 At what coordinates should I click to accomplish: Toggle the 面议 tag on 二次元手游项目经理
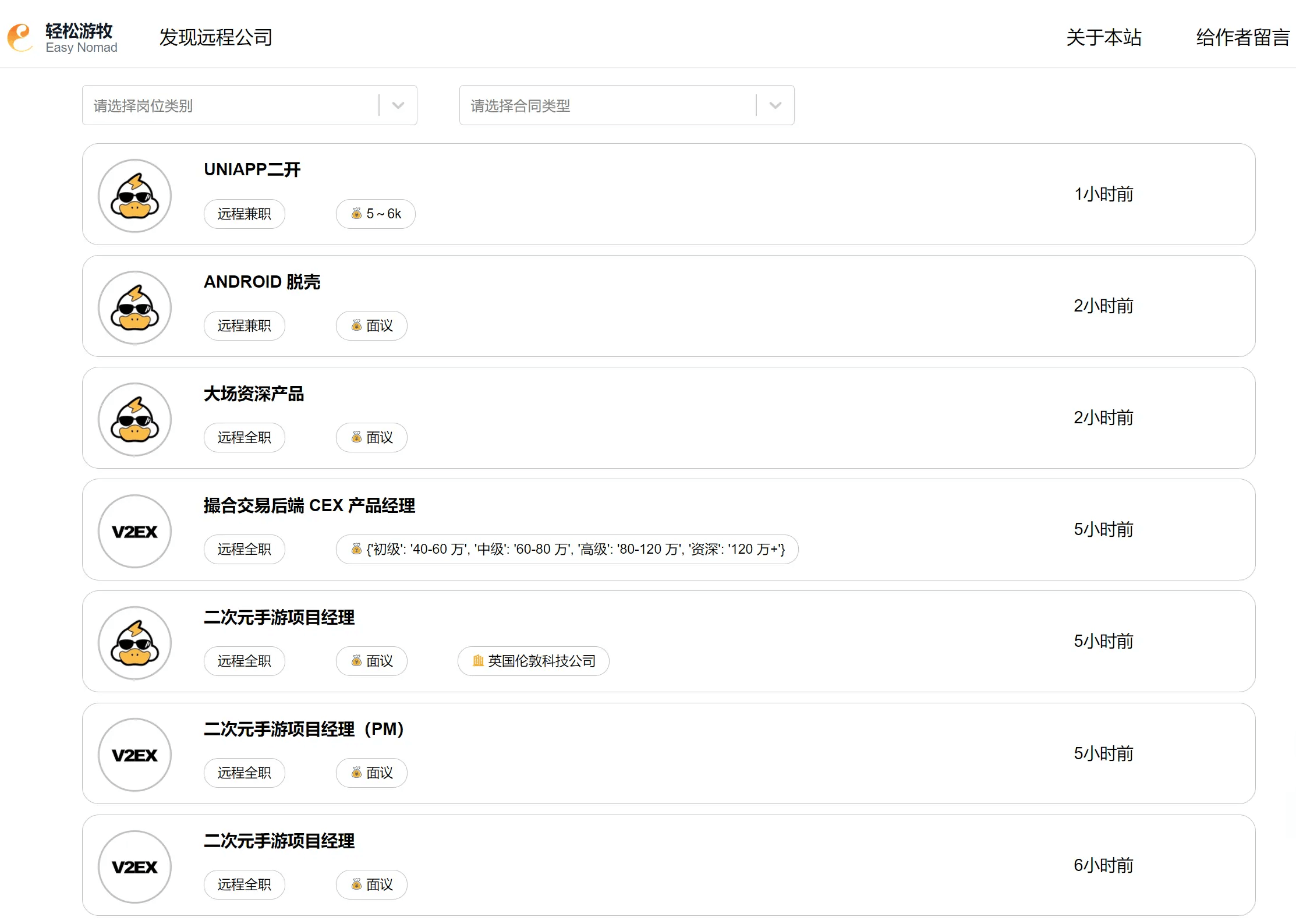click(x=371, y=661)
